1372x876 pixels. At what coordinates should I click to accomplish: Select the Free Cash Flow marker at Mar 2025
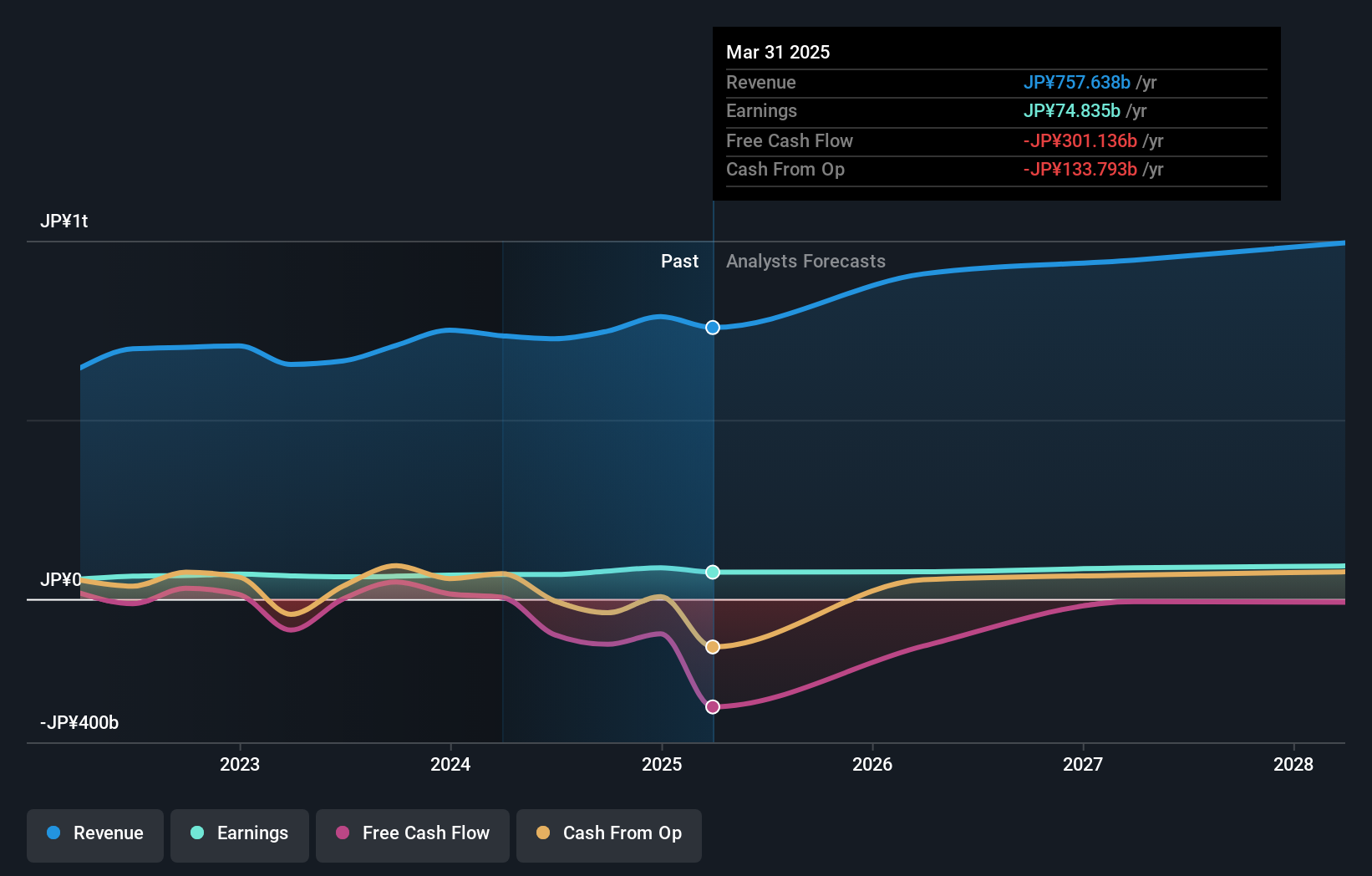point(713,707)
